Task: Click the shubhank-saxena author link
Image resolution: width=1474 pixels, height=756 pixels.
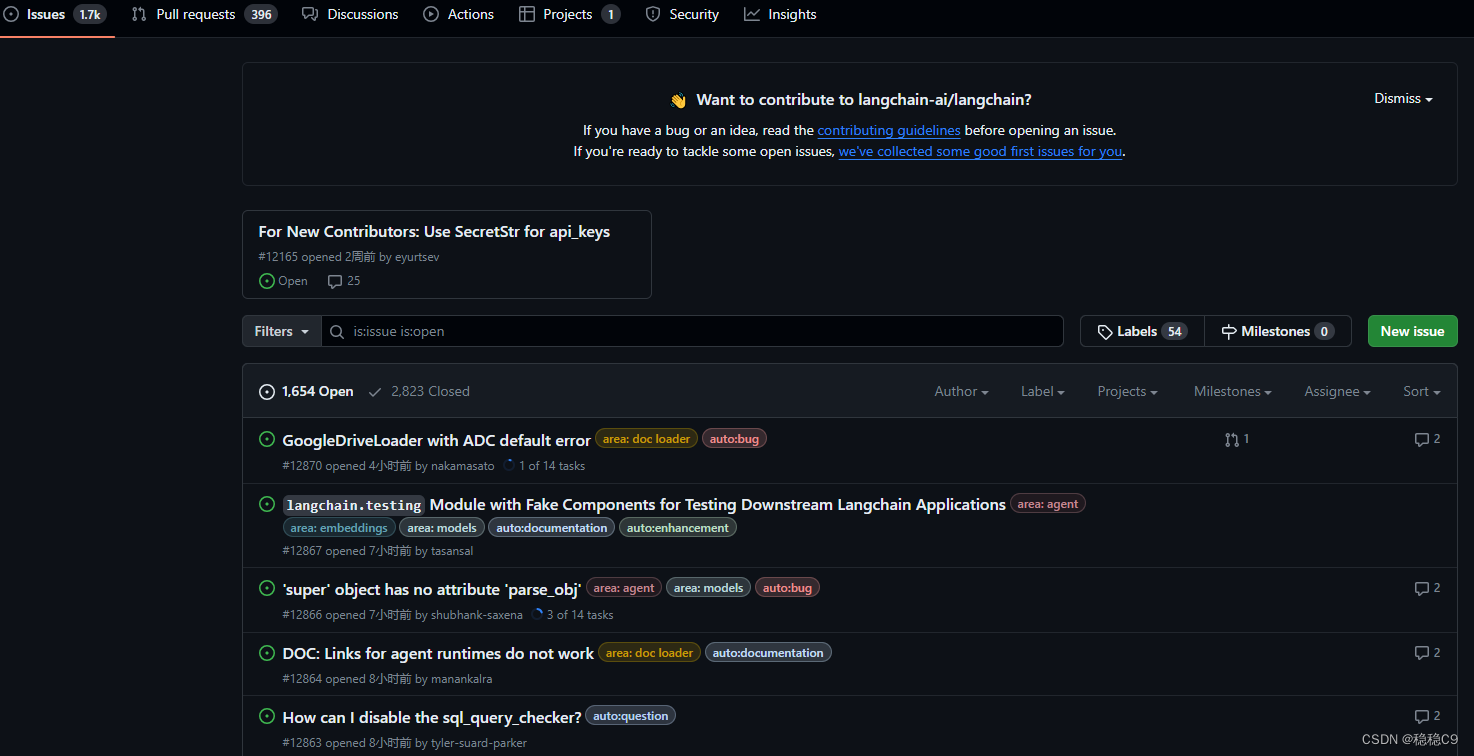Action: click(477, 615)
